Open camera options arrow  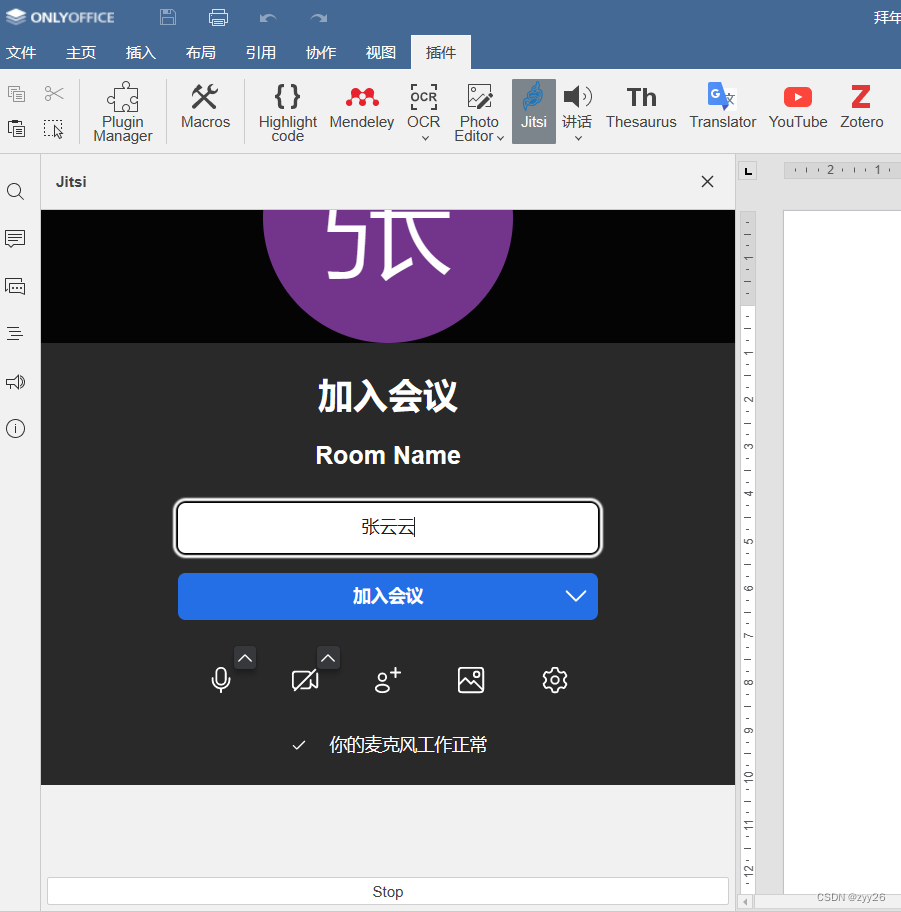pyautogui.click(x=328, y=658)
